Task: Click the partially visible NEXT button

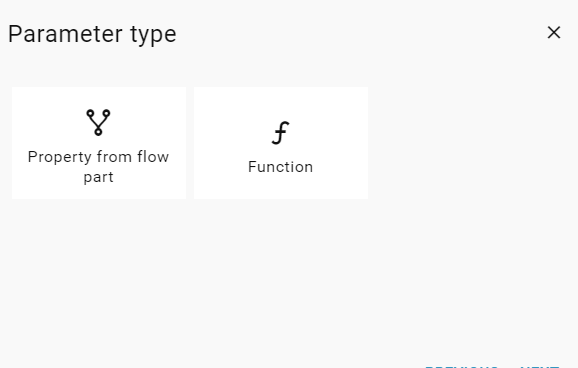Action: click(540, 367)
